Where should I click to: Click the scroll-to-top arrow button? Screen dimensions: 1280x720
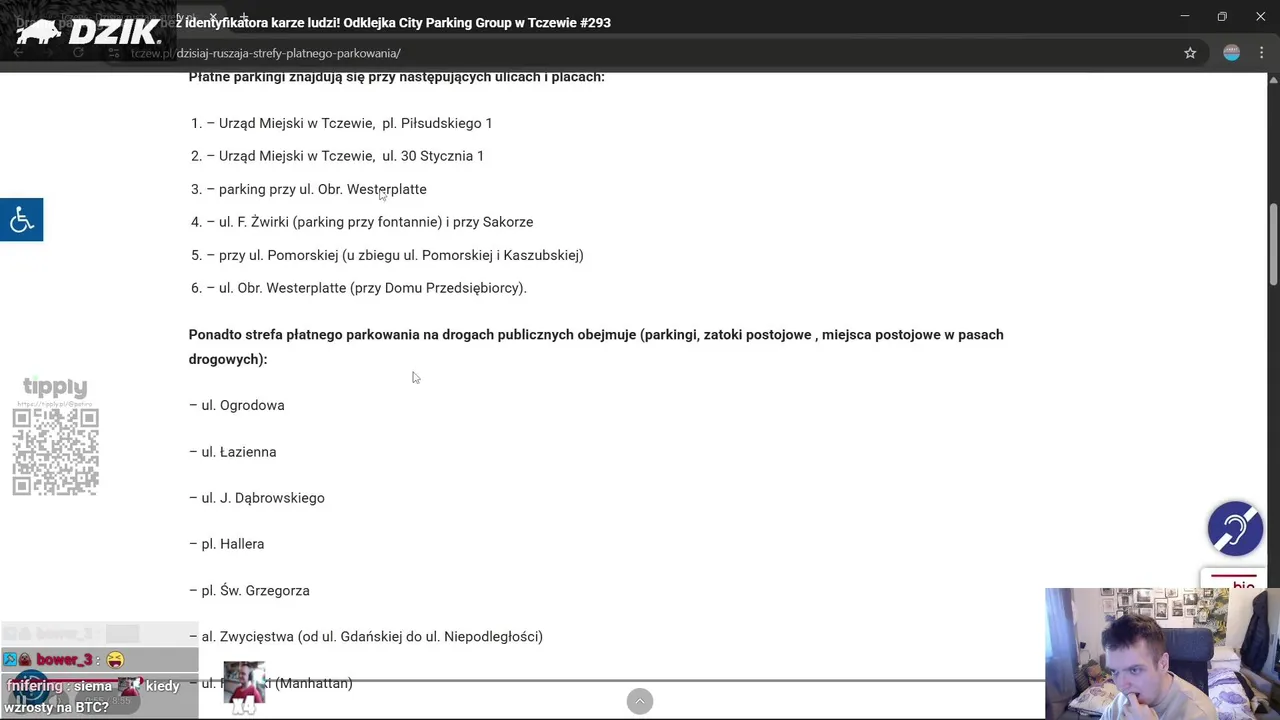[x=640, y=701]
